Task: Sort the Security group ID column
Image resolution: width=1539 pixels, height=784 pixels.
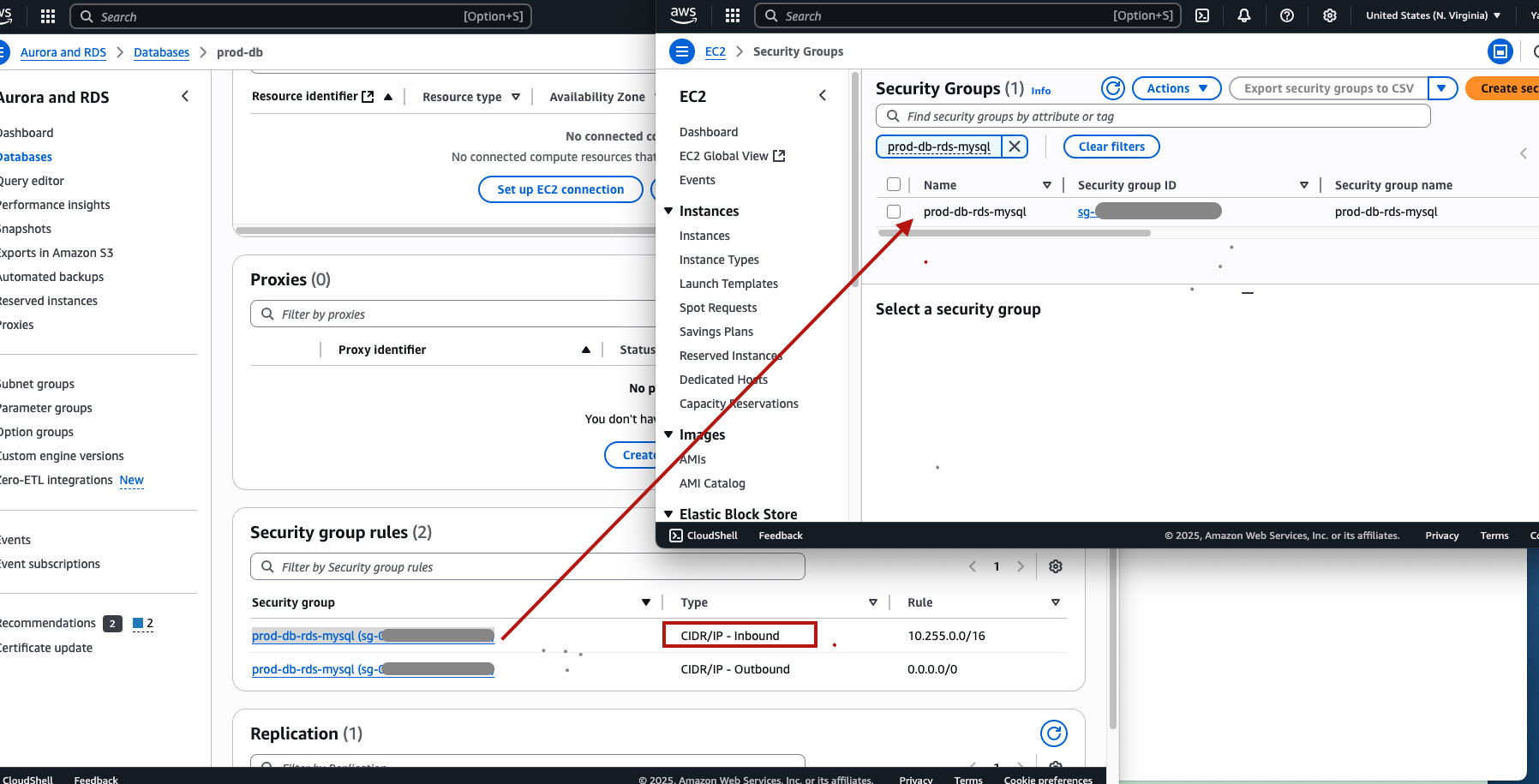Action: point(1304,185)
